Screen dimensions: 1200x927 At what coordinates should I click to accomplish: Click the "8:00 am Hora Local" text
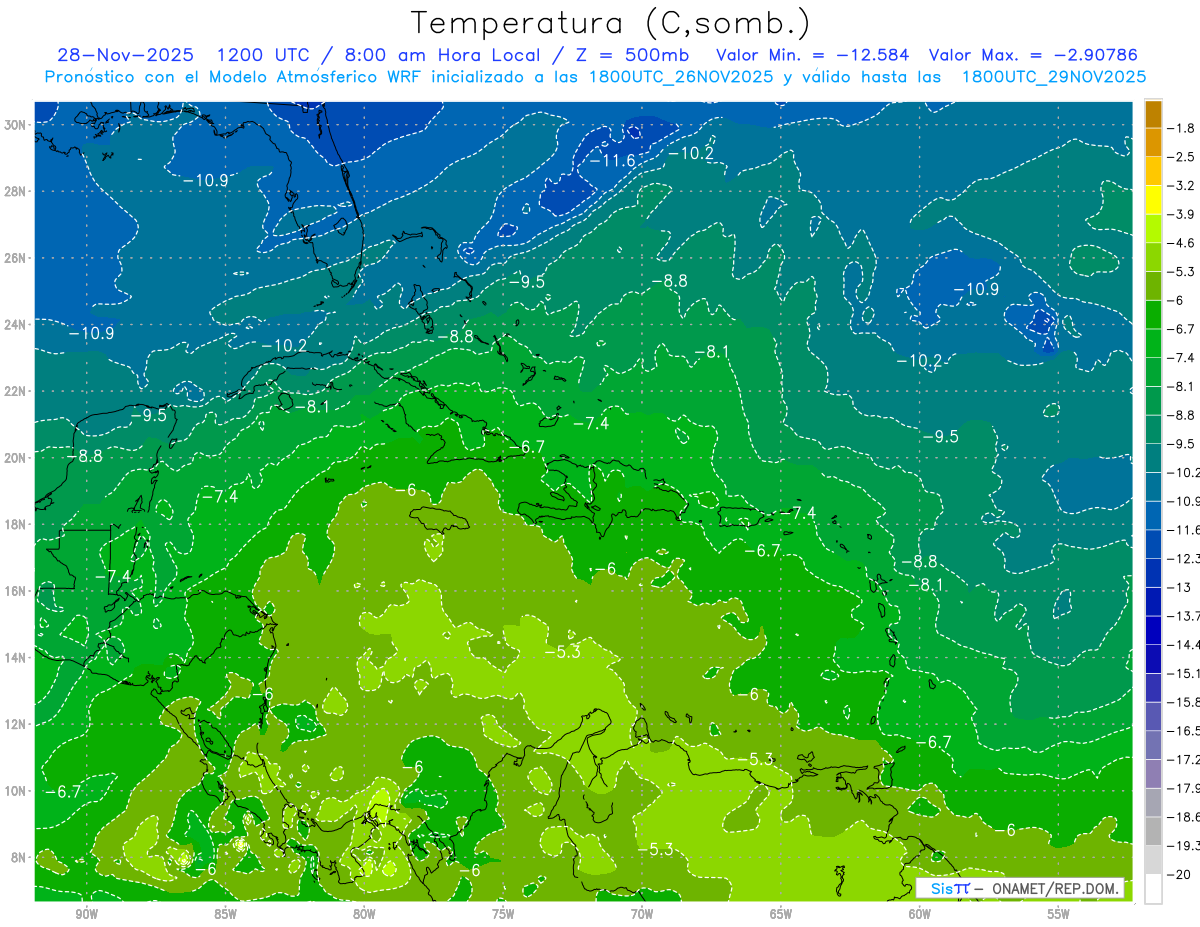click(445, 55)
